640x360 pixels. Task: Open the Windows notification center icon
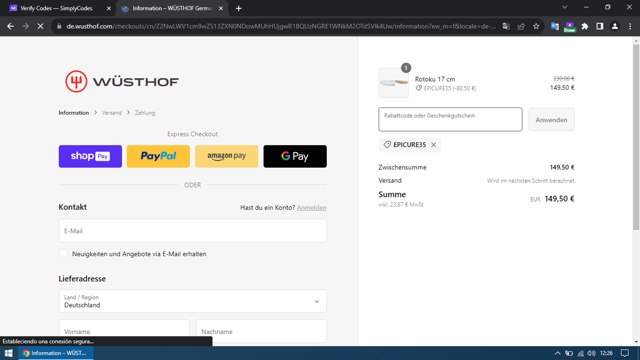[x=625, y=353]
